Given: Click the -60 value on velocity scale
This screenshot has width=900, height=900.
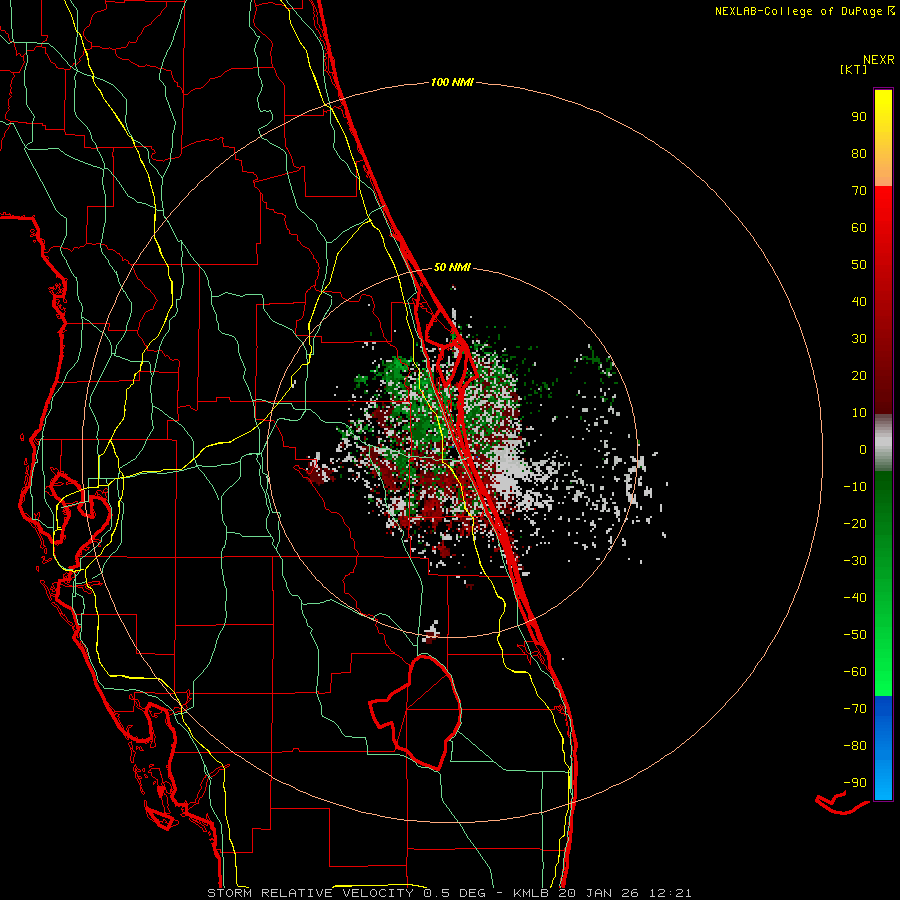Looking at the screenshot, I should pyautogui.click(x=855, y=672).
